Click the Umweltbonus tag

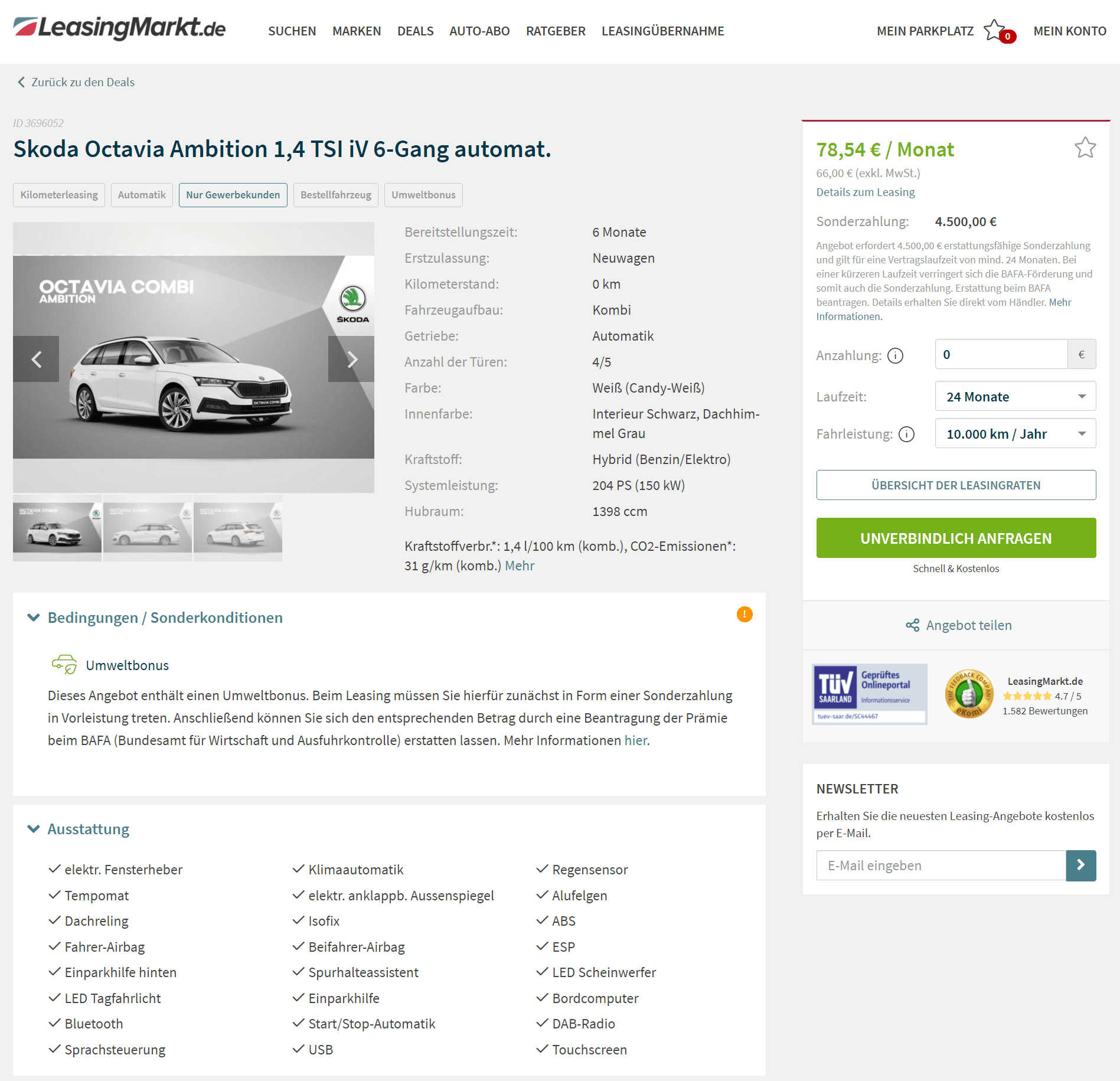coord(423,195)
